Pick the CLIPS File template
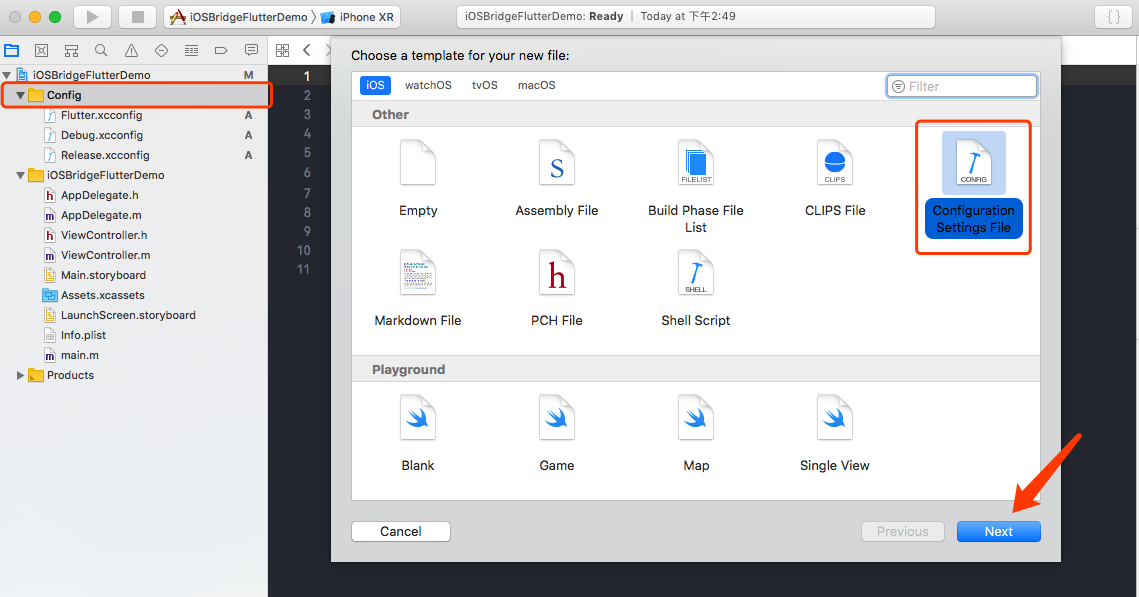The image size is (1139, 597). click(835, 178)
